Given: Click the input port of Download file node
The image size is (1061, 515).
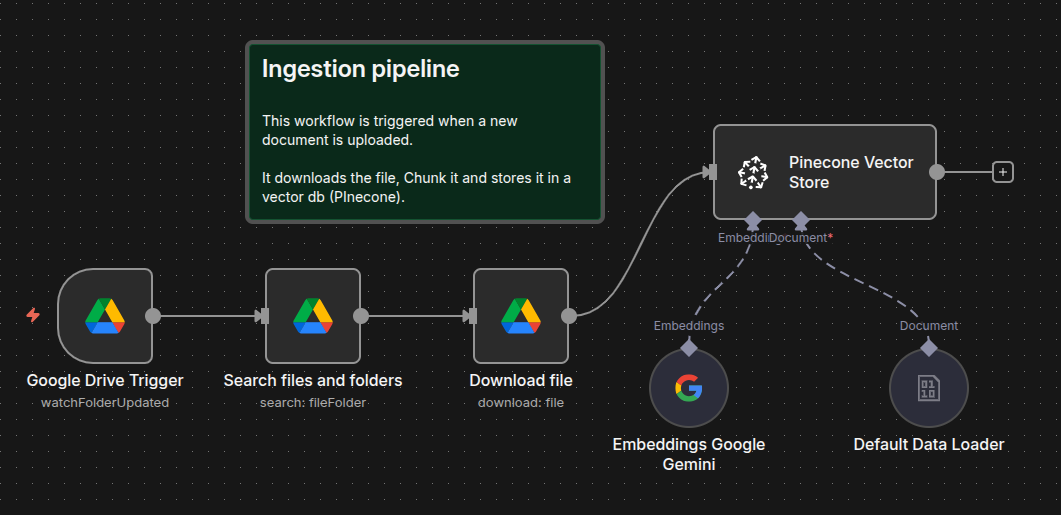Looking at the screenshot, I should pyautogui.click(x=470, y=316).
